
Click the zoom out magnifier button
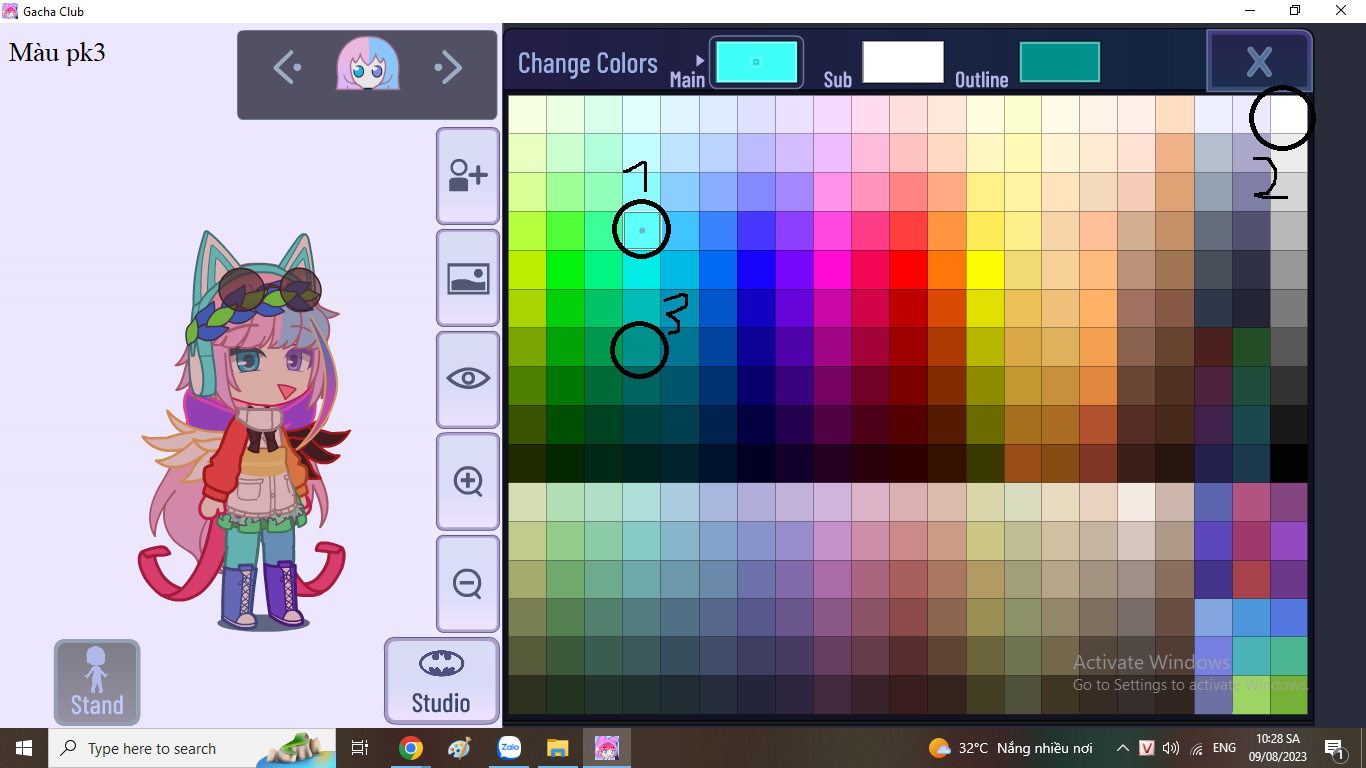[467, 583]
